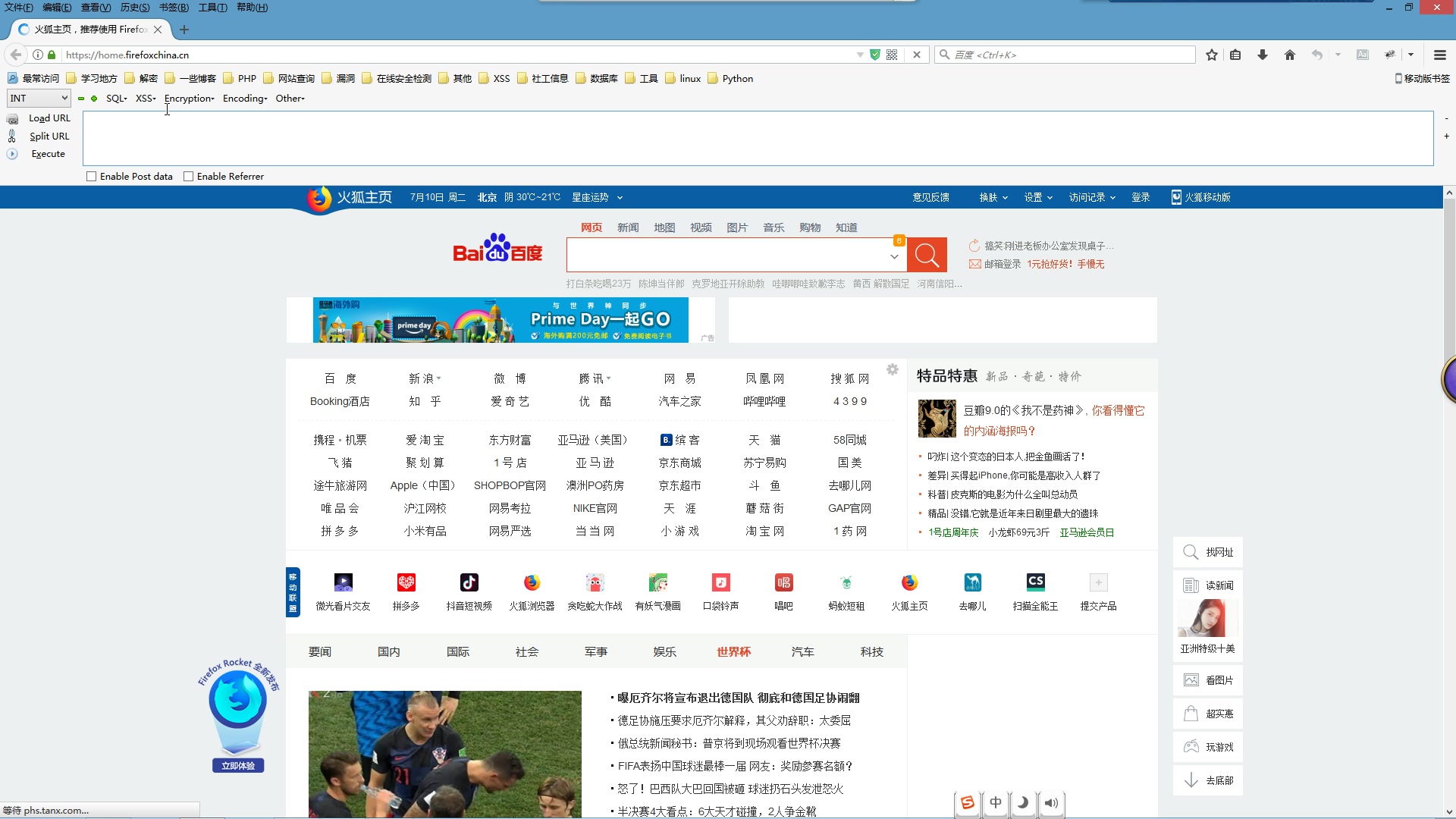Click the 登录 link in the top bar
Image resolution: width=1456 pixels, height=819 pixels.
pyautogui.click(x=1141, y=196)
